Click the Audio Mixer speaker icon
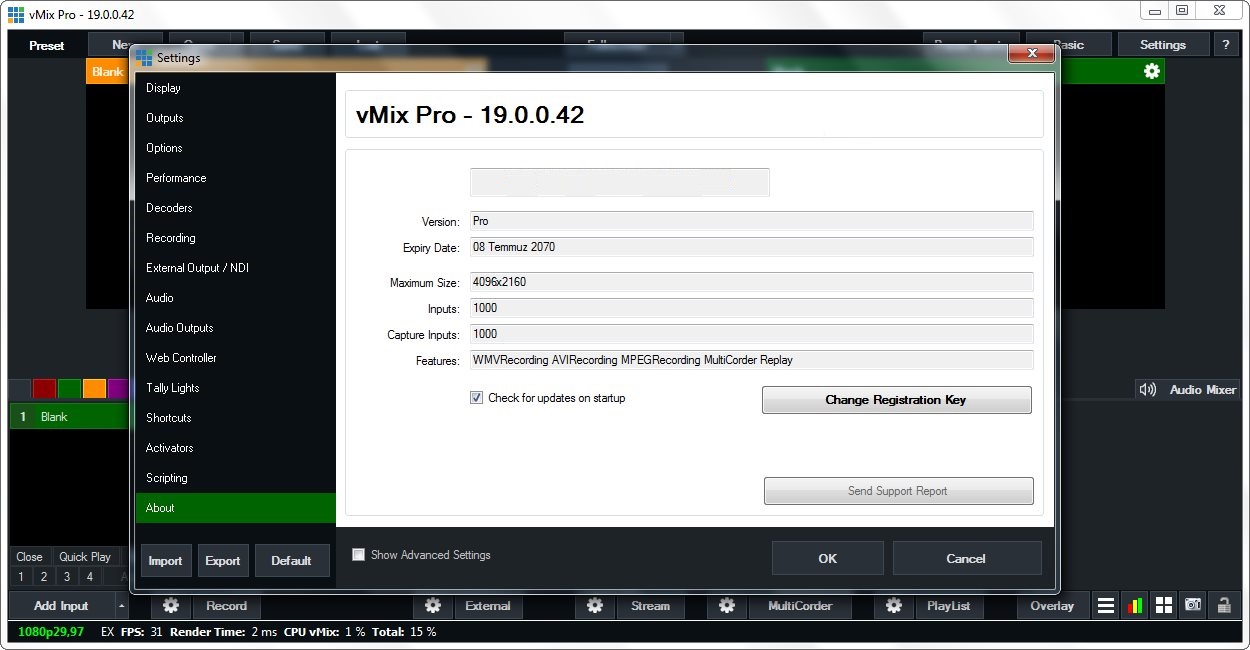 (x=1148, y=390)
